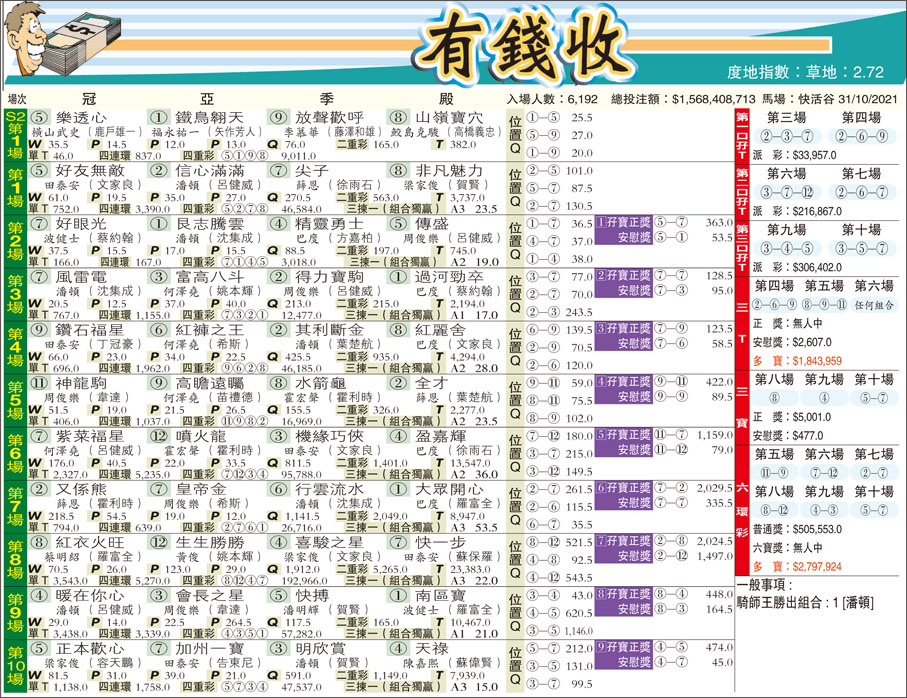Click horse name 好友無敵
The width and height of the screenshot is (907, 698).
coord(90,171)
